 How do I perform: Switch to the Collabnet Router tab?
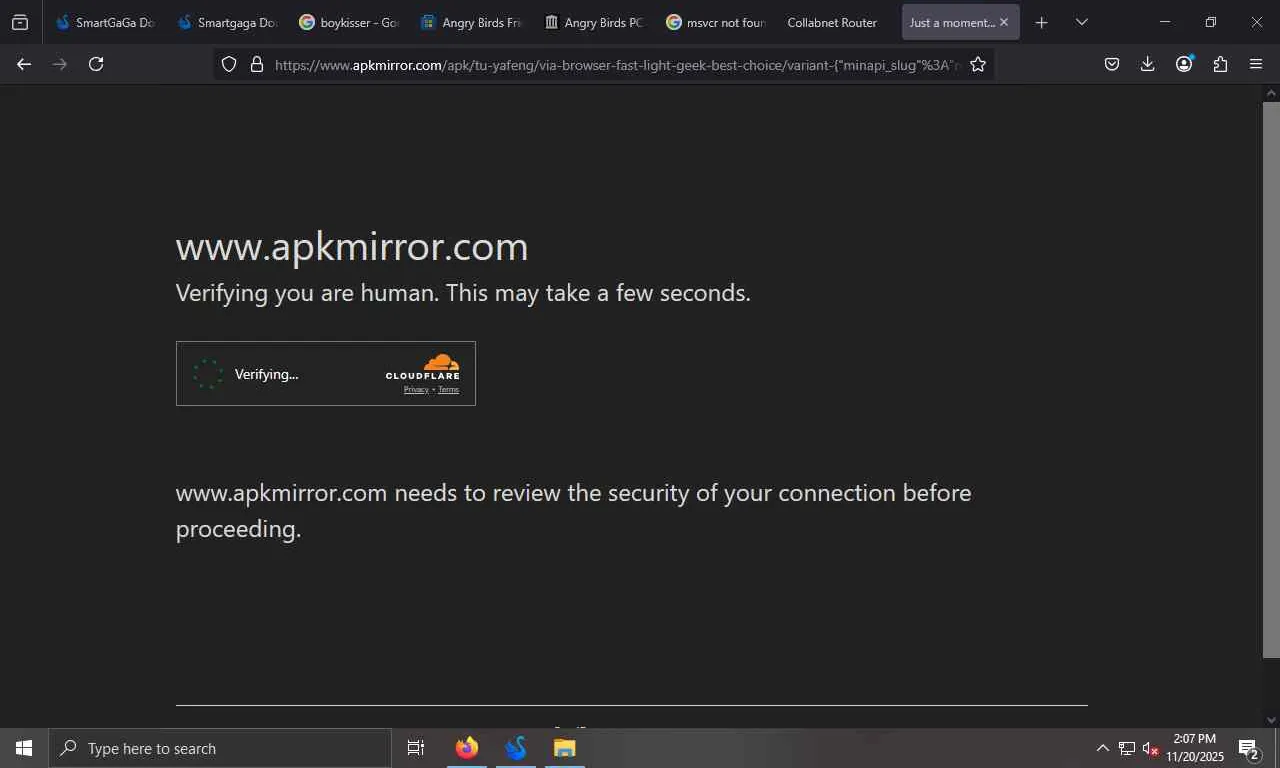(x=837, y=22)
